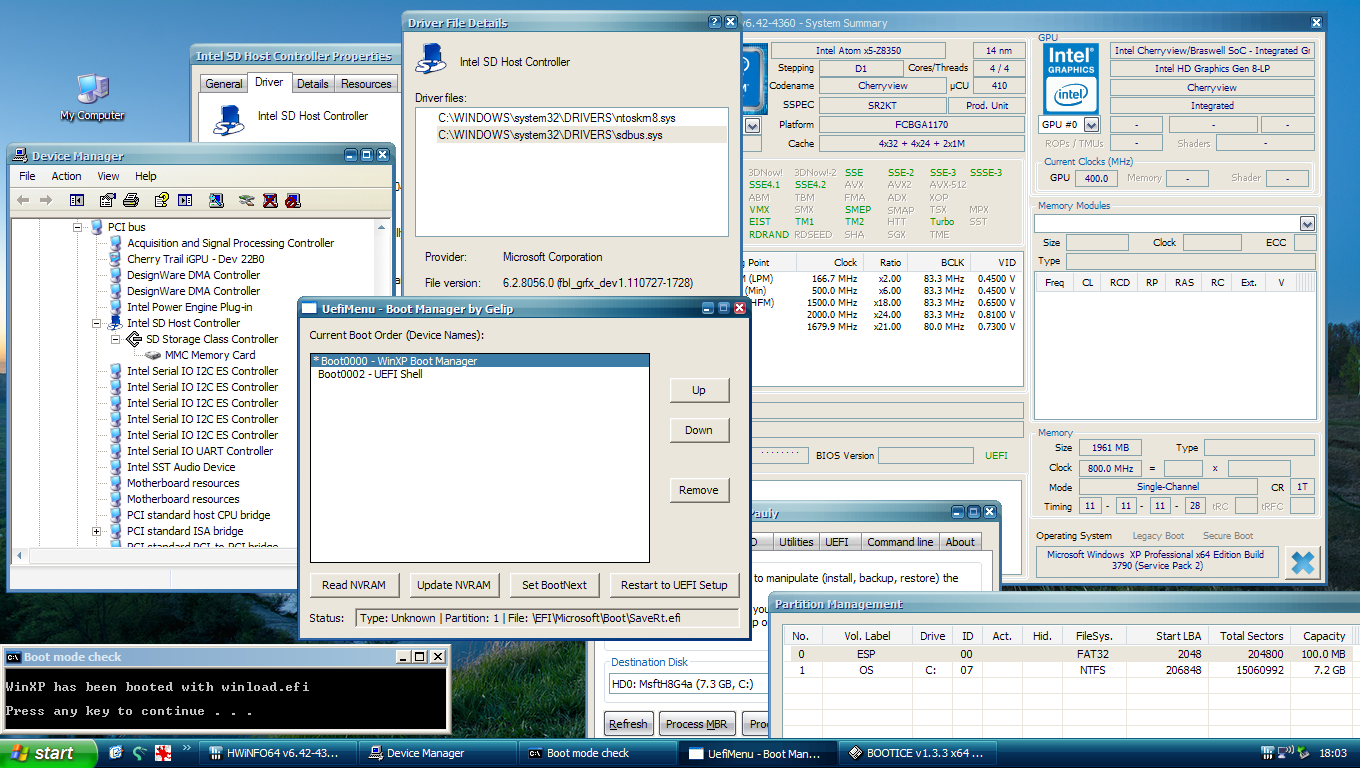Click the Update NVRAM button
The width and height of the screenshot is (1360, 768).
tap(454, 585)
